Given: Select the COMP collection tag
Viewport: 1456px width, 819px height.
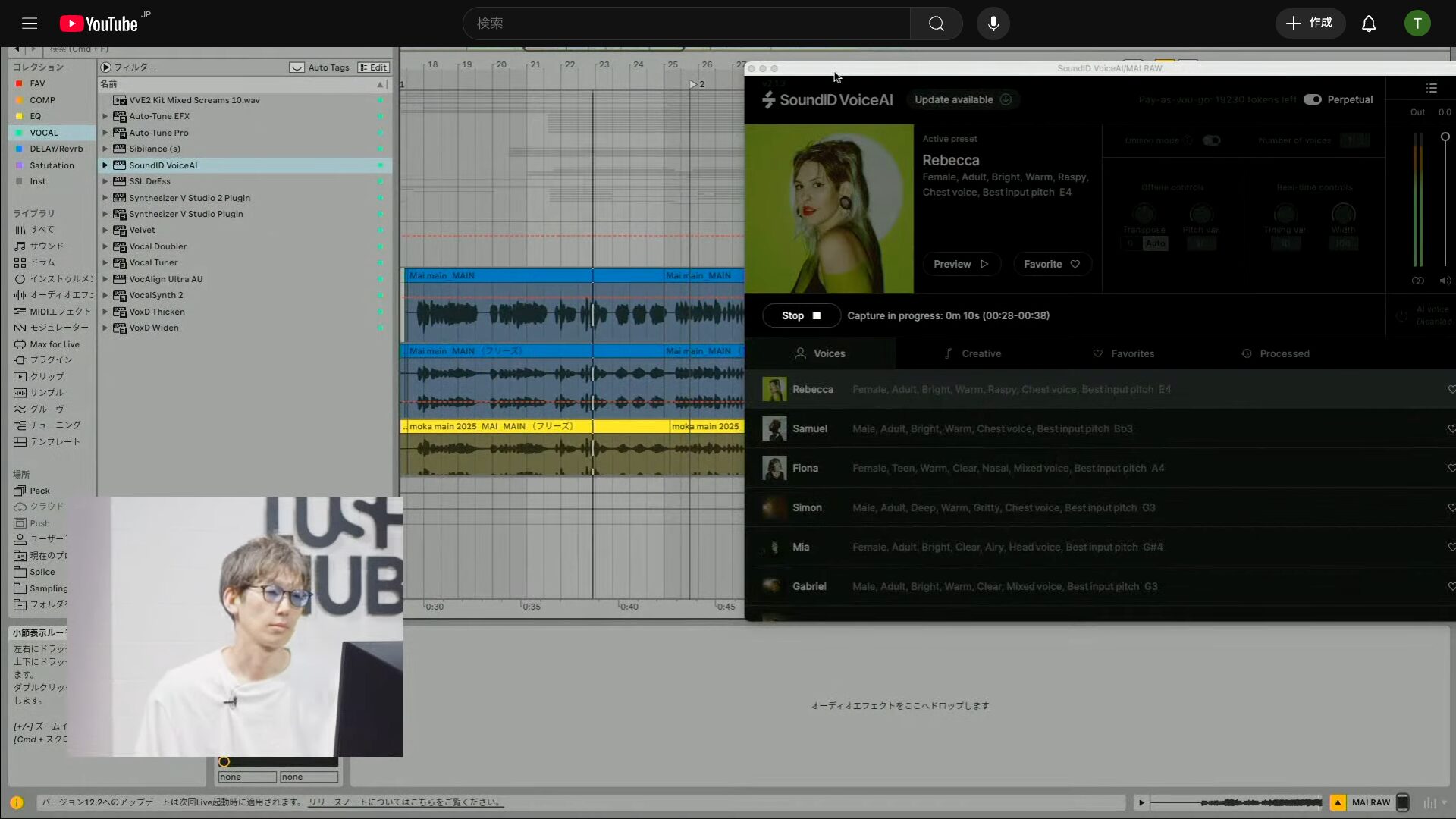Looking at the screenshot, I should (42, 100).
